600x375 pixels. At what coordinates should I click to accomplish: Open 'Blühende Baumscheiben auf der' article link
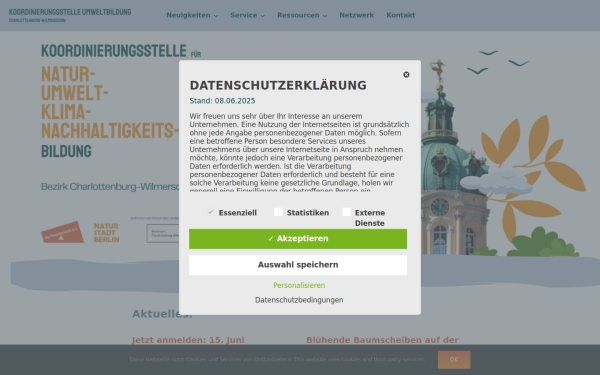(x=382, y=340)
